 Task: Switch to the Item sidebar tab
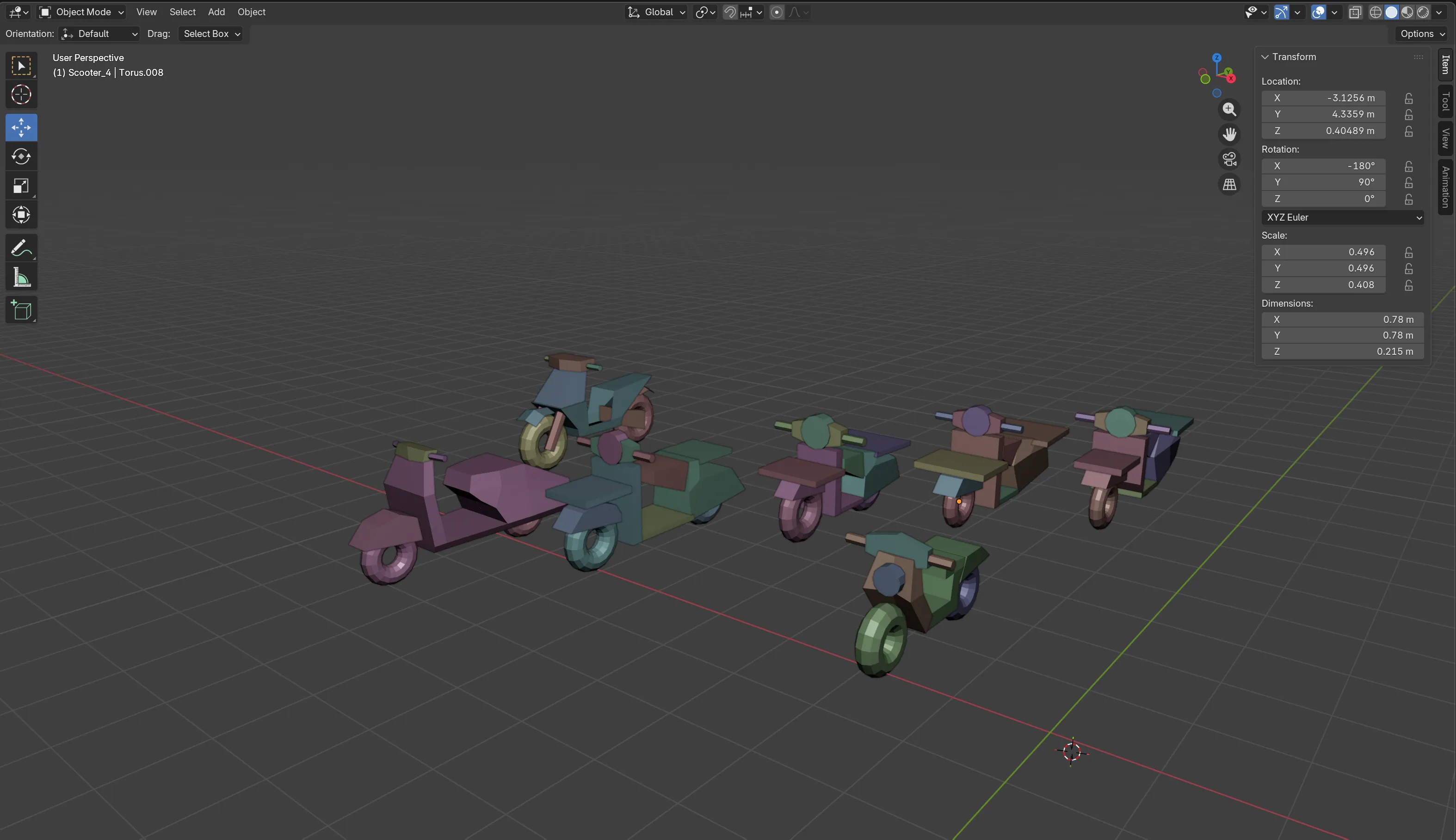pyautogui.click(x=1446, y=65)
